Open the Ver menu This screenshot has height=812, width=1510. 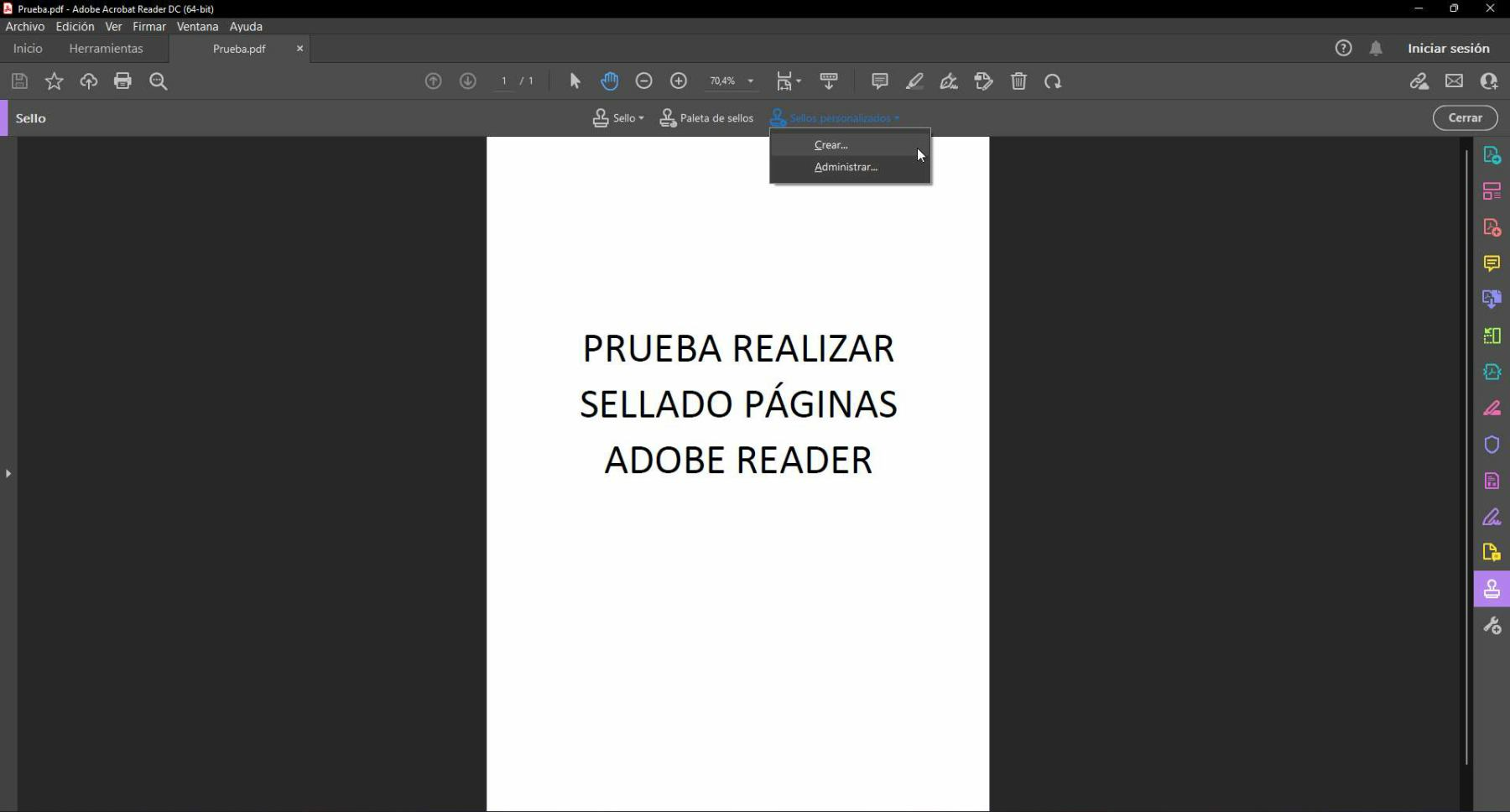click(x=113, y=27)
